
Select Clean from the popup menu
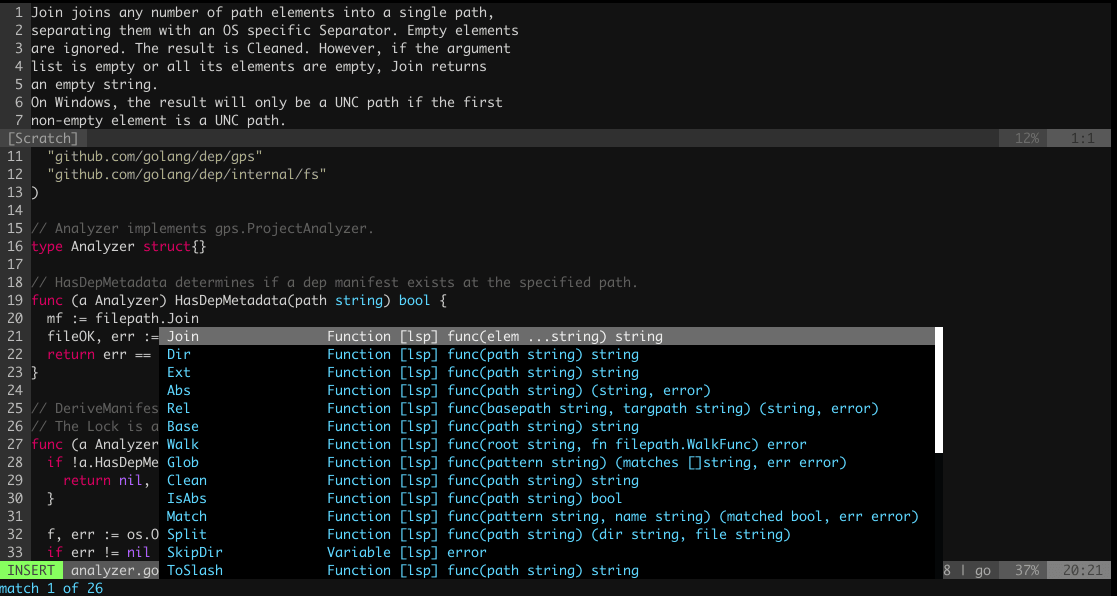(x=188, y=481)
